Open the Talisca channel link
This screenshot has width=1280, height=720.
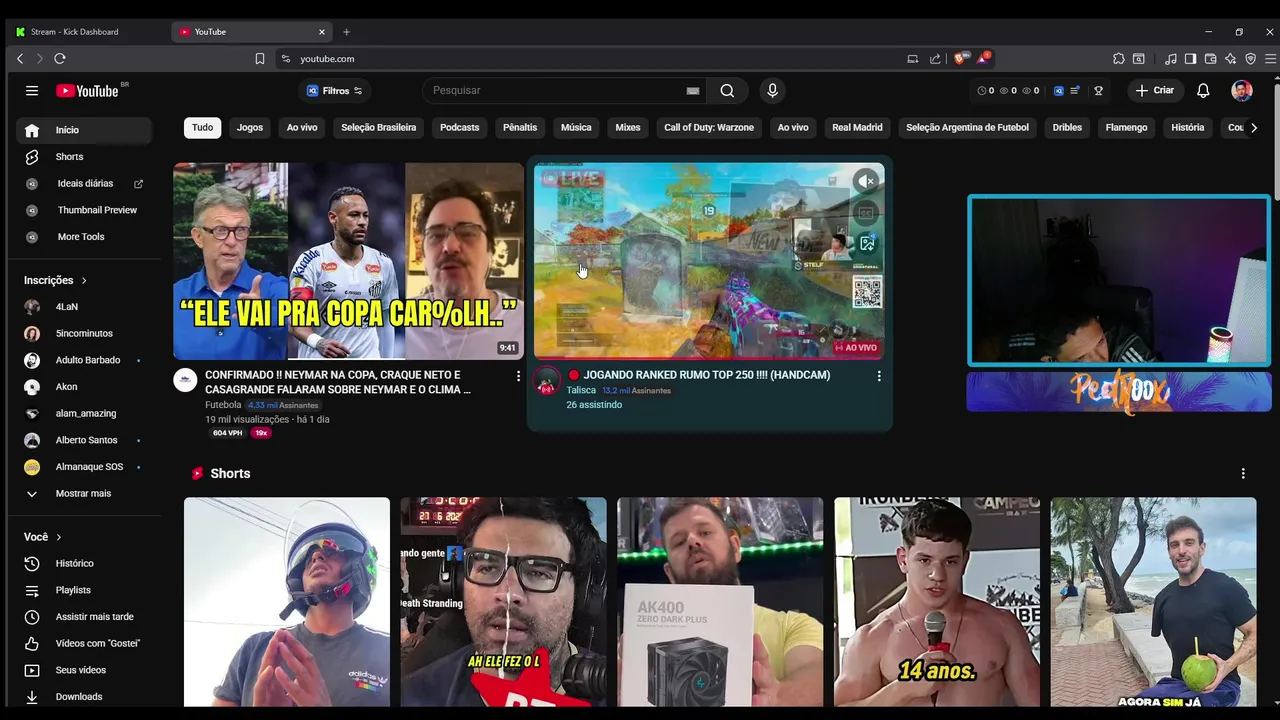tap(581, 390)
